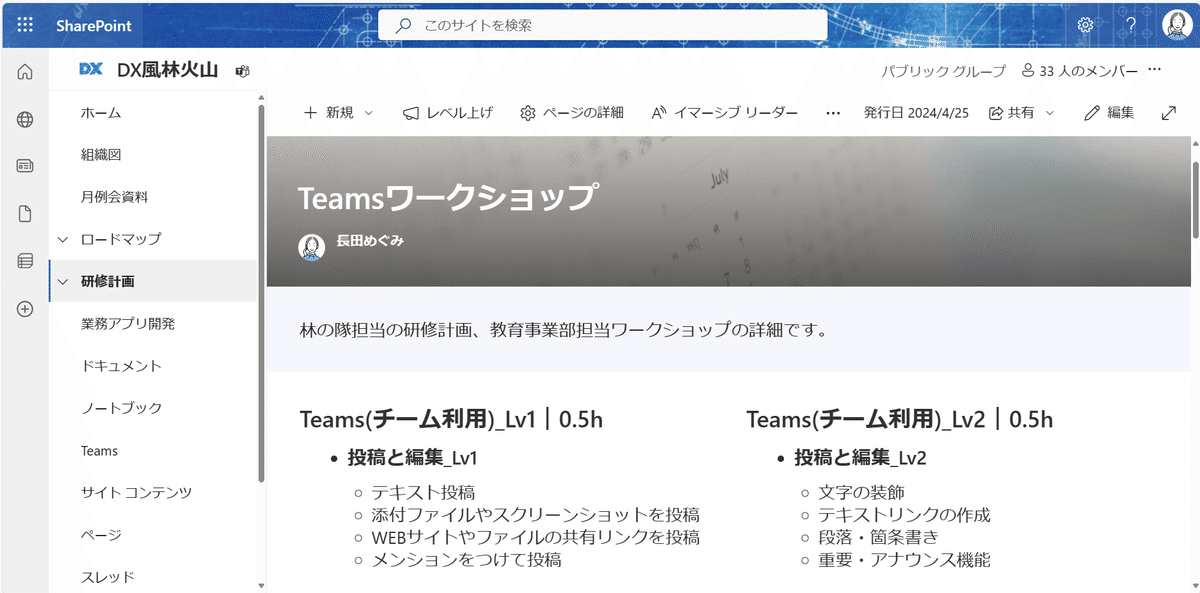1200x593 pixels.
Task: Click メンションをつけて投稿 list item
Action: coord(466,559)
